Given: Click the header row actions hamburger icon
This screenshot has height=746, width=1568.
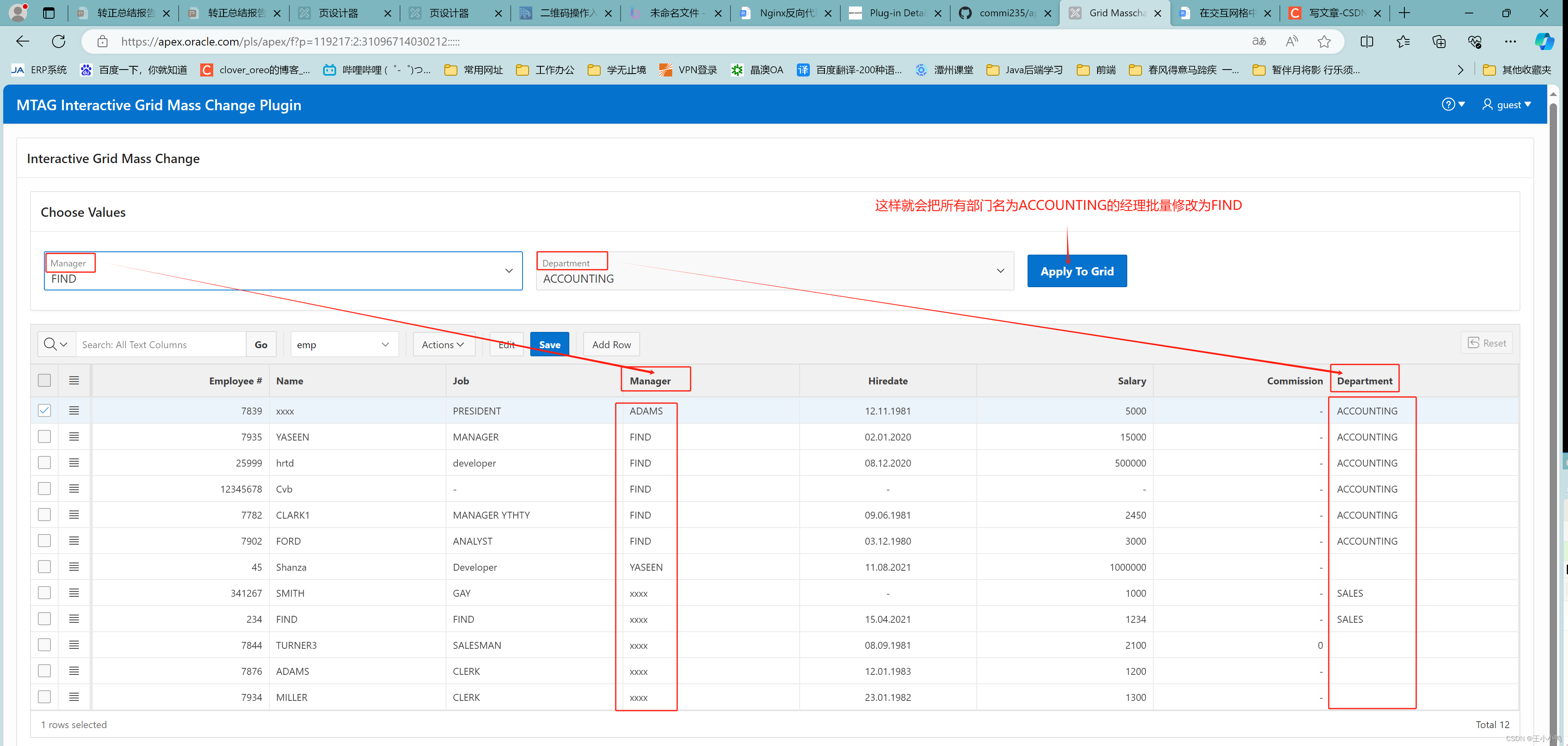Looking at the screenshot, I should coord(74,380).
